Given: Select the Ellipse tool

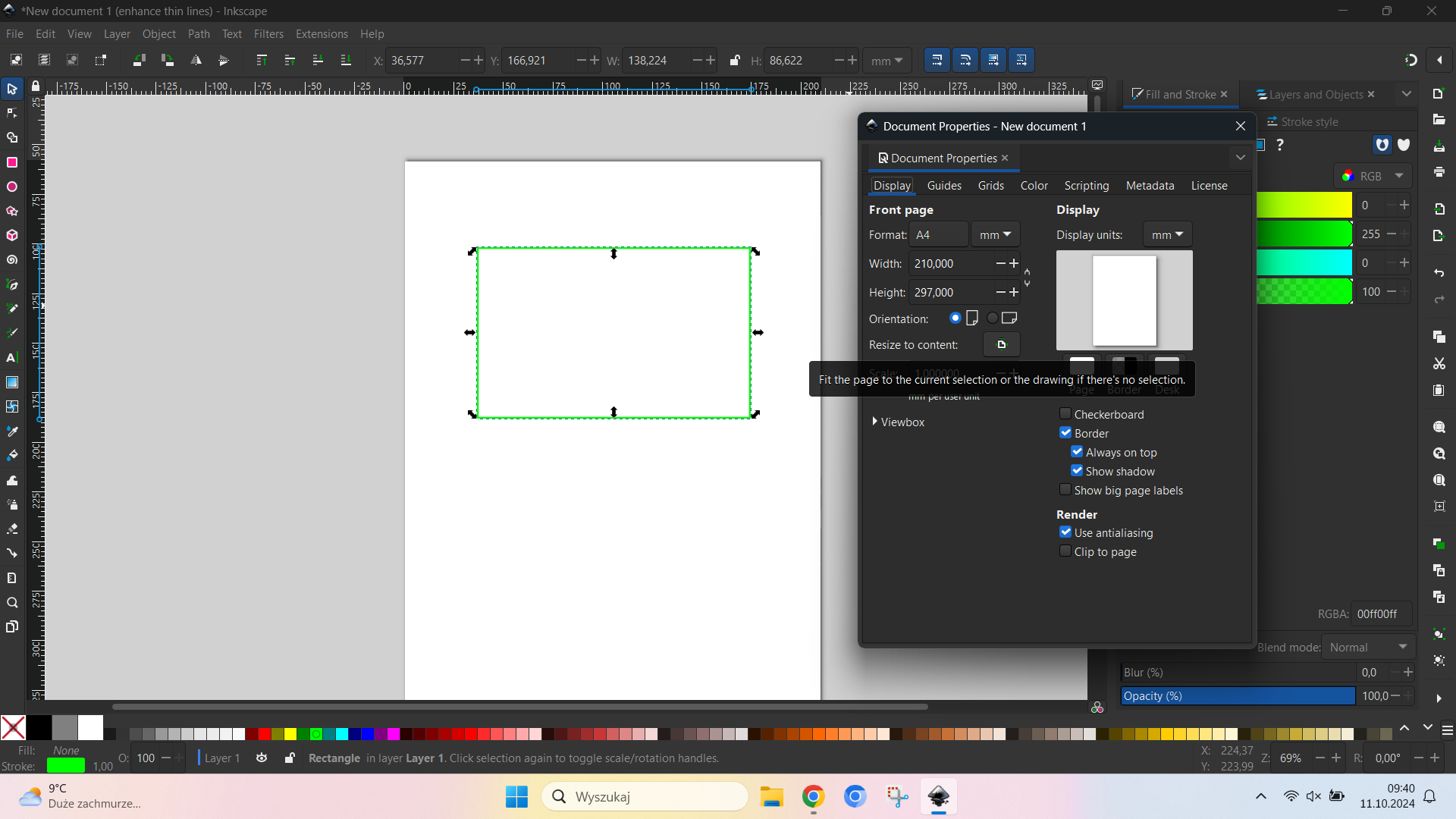Looking at the screenshot, I should [x=12, y=187].
